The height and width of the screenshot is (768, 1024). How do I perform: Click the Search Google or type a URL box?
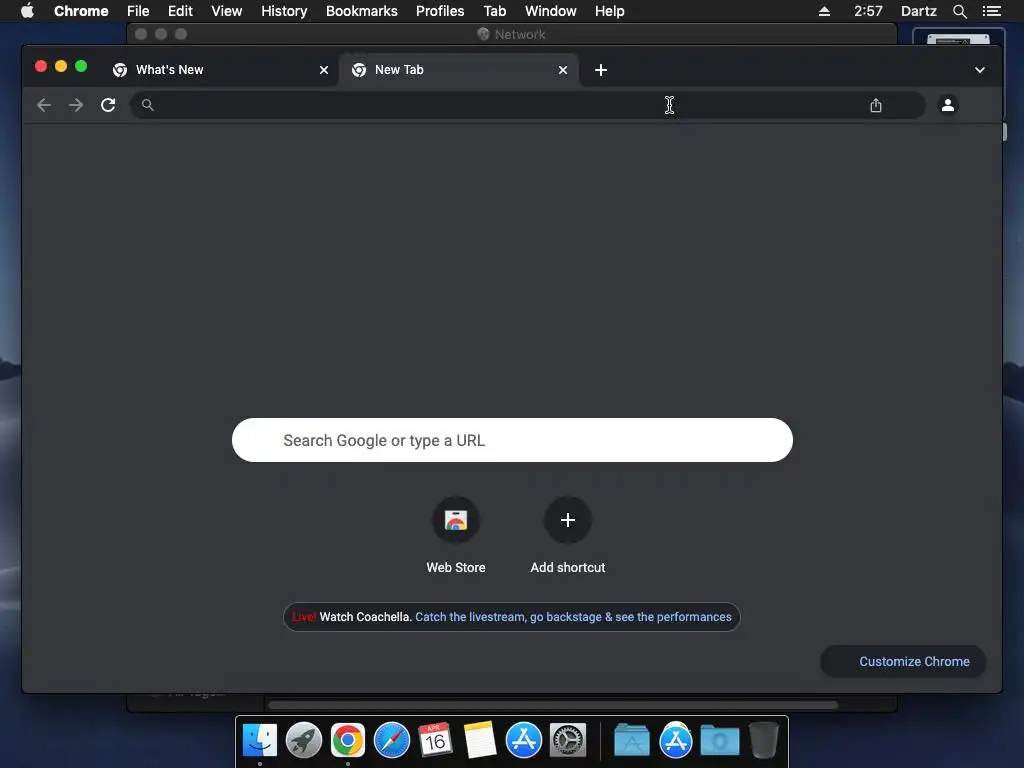pyautogui.click(x=512, y=440)
